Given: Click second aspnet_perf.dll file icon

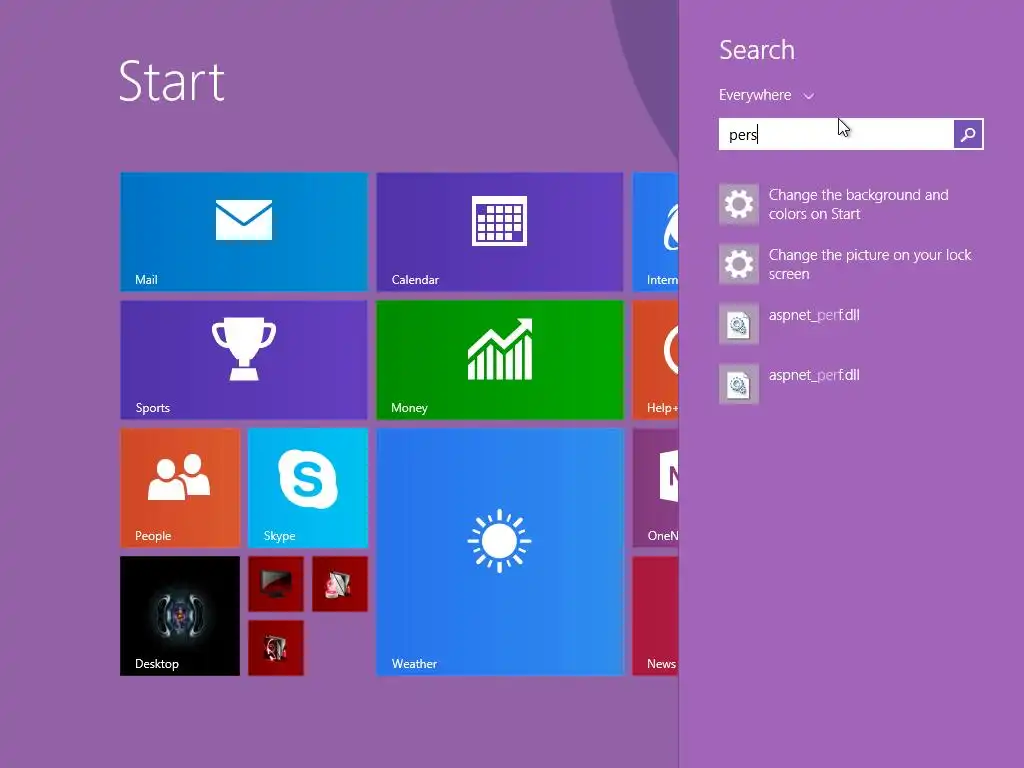Looking at the screenshot, I should (739, 385).
